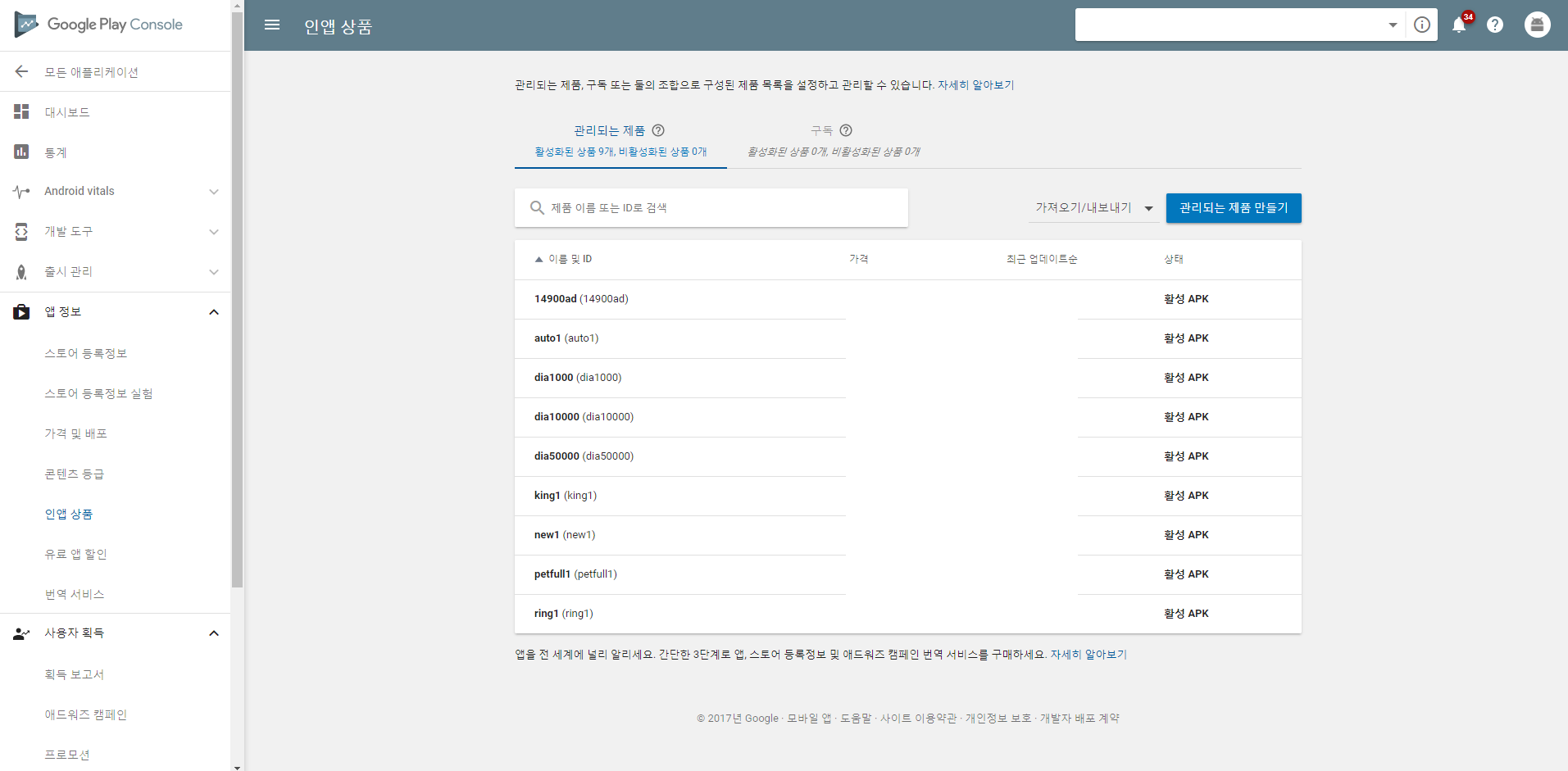Click the development tools icon
This screenshot has height=771, width=1568.
pyautogui.click(x=21, y=232)
